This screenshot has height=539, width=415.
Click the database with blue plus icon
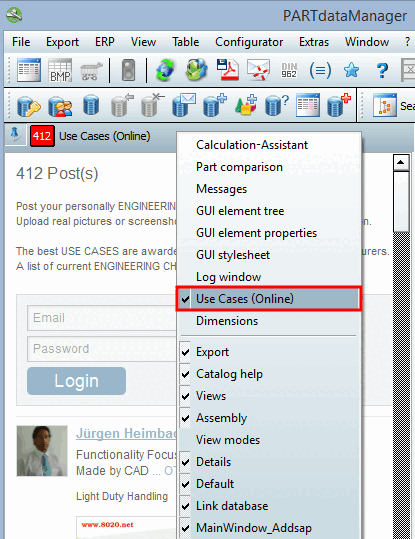point(215,105)
